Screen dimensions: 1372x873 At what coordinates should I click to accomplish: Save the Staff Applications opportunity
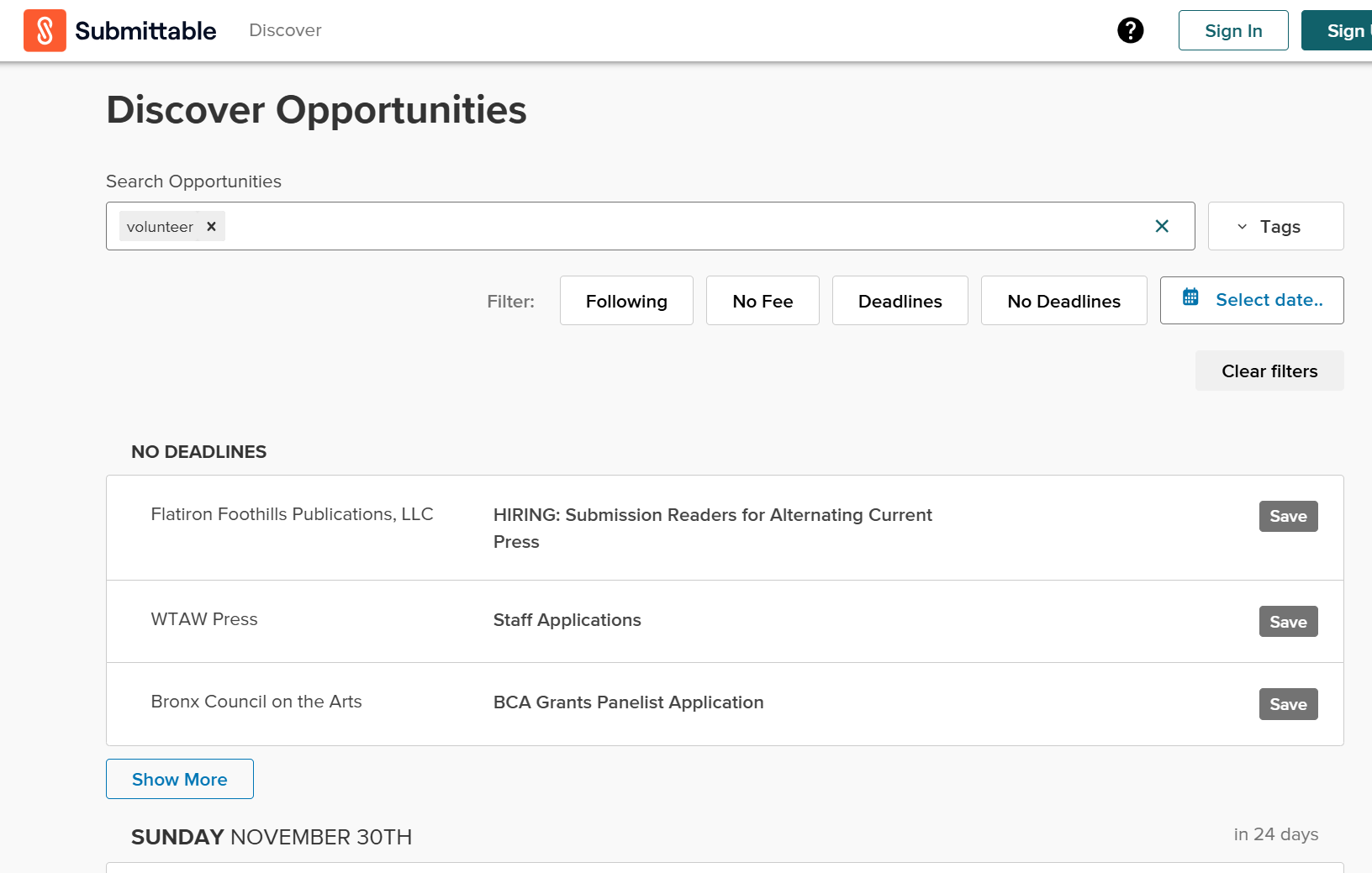1288,622
